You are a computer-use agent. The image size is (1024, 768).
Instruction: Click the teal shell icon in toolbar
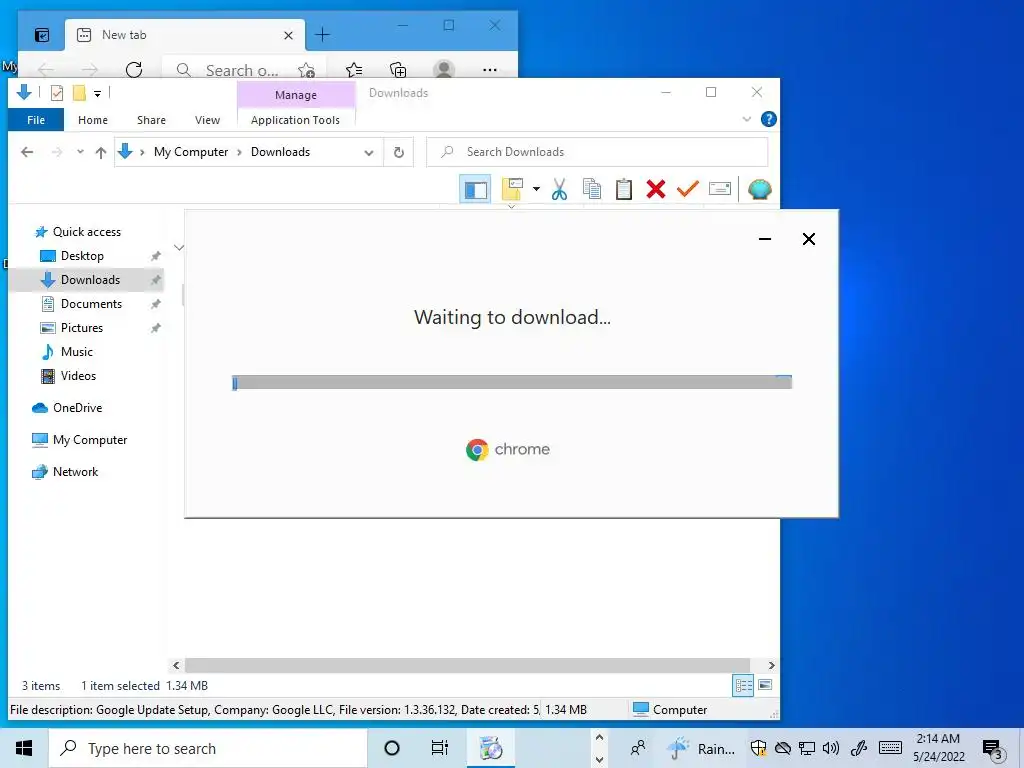click(760, 189)
